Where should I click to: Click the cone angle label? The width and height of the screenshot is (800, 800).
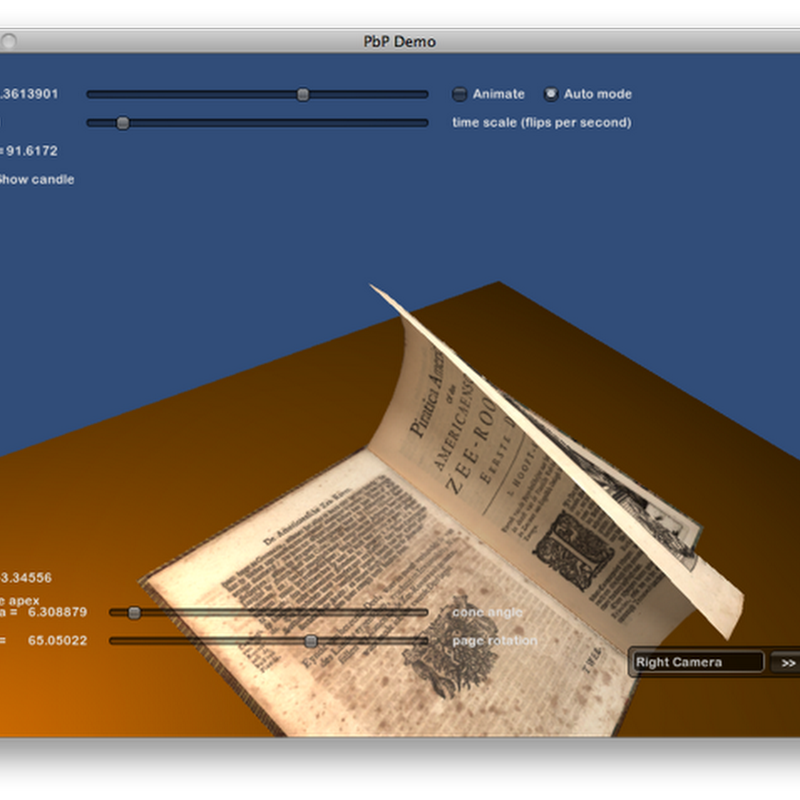click(487, 612)
